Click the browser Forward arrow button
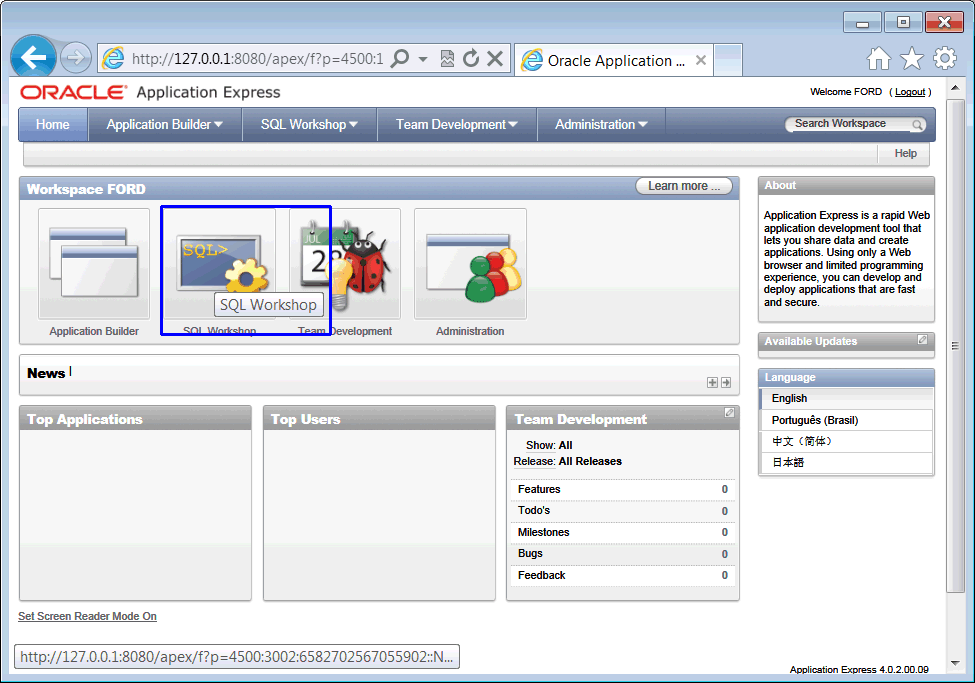 [76, 58]
